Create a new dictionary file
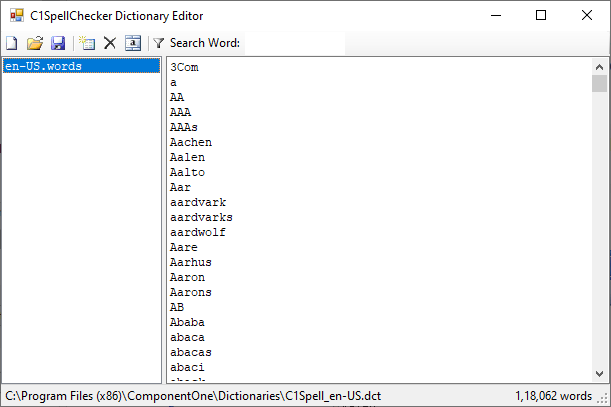Screen dimensions: 611x407 (12, 43)
